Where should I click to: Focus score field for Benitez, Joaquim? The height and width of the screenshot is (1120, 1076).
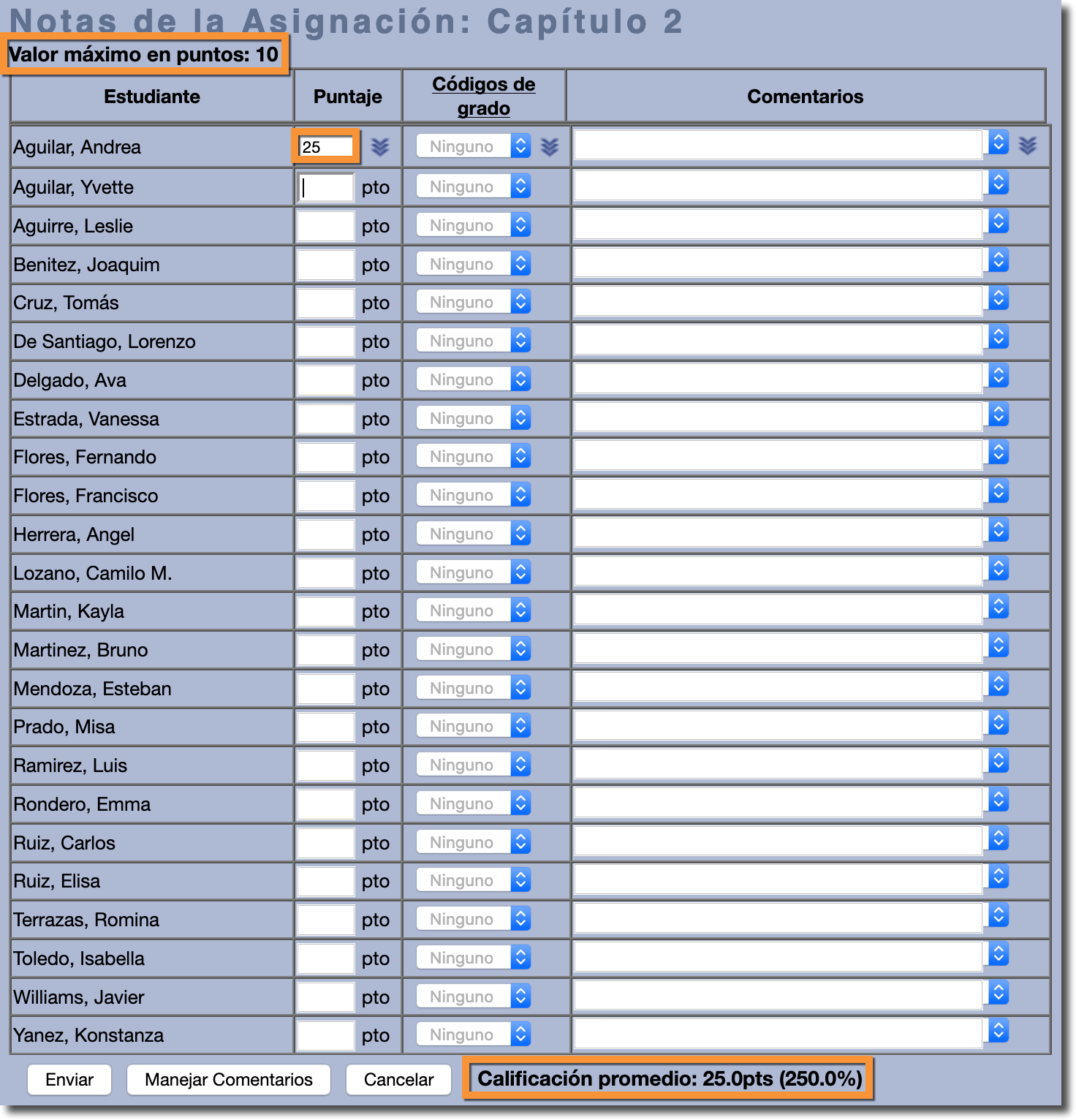(x=326, y=265)
